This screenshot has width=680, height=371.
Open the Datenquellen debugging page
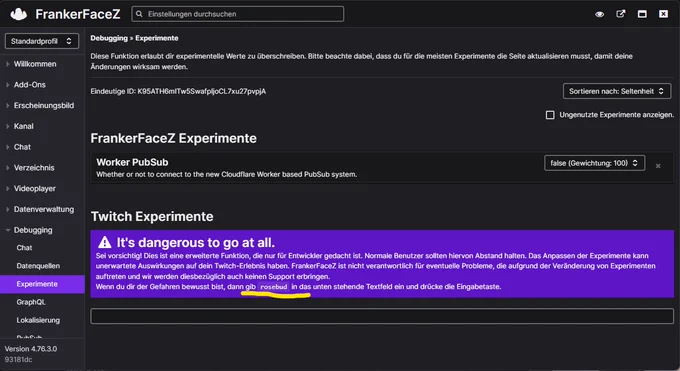point(38,266)
